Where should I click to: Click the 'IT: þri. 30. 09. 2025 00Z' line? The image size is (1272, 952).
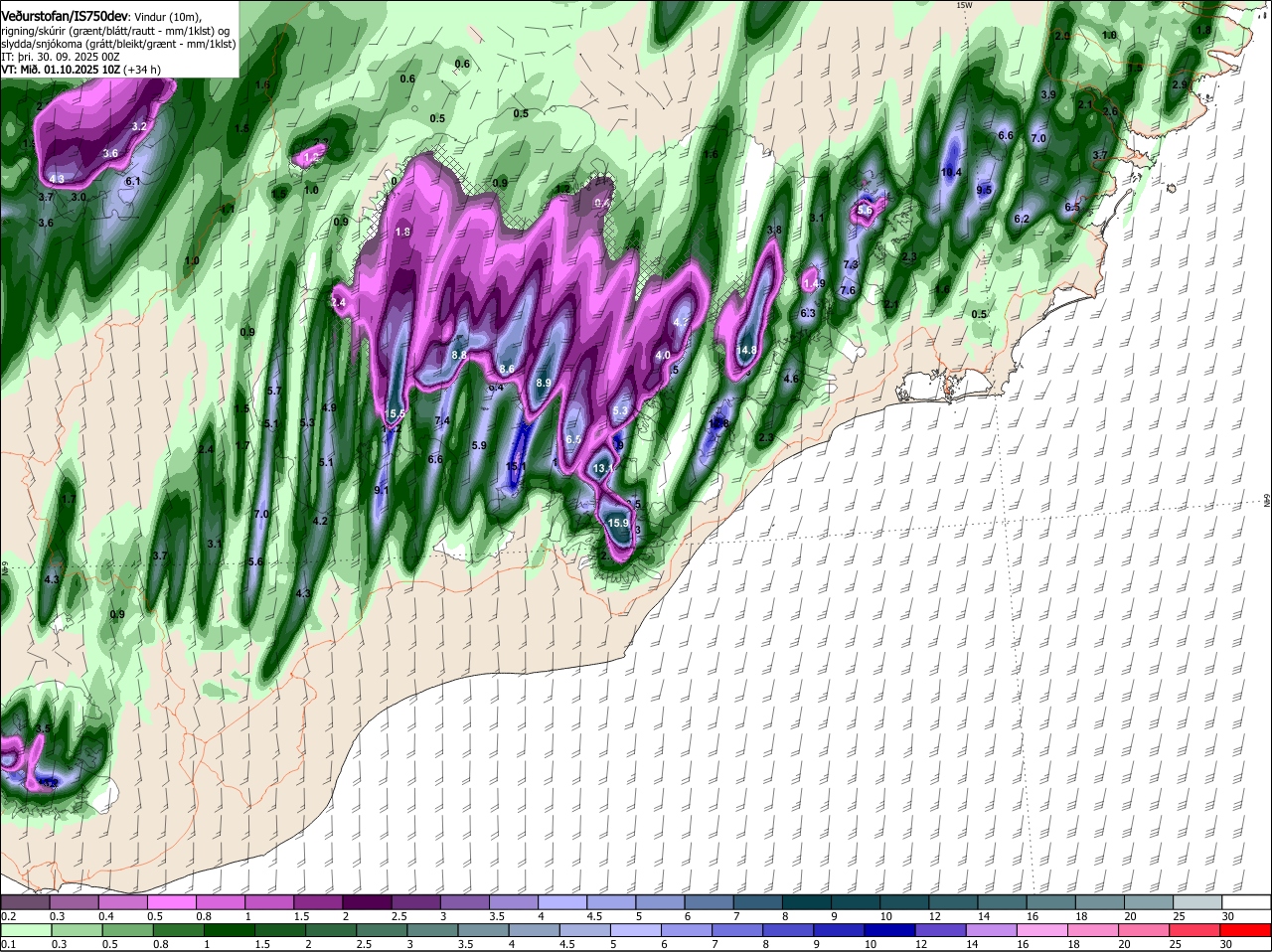coord(60,57)
